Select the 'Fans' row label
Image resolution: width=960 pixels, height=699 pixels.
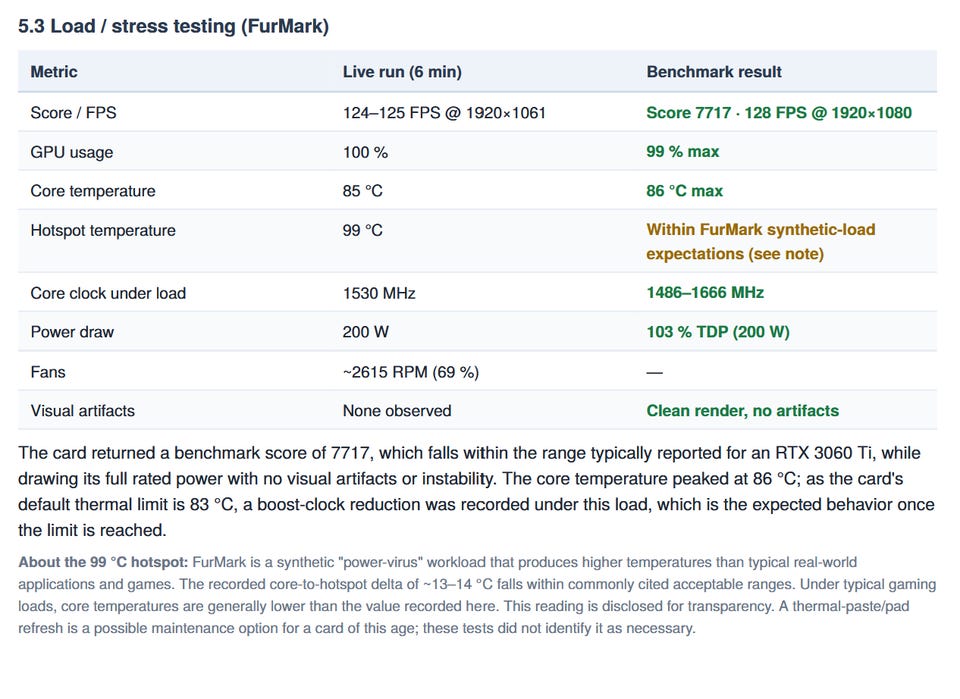(48, 372)
